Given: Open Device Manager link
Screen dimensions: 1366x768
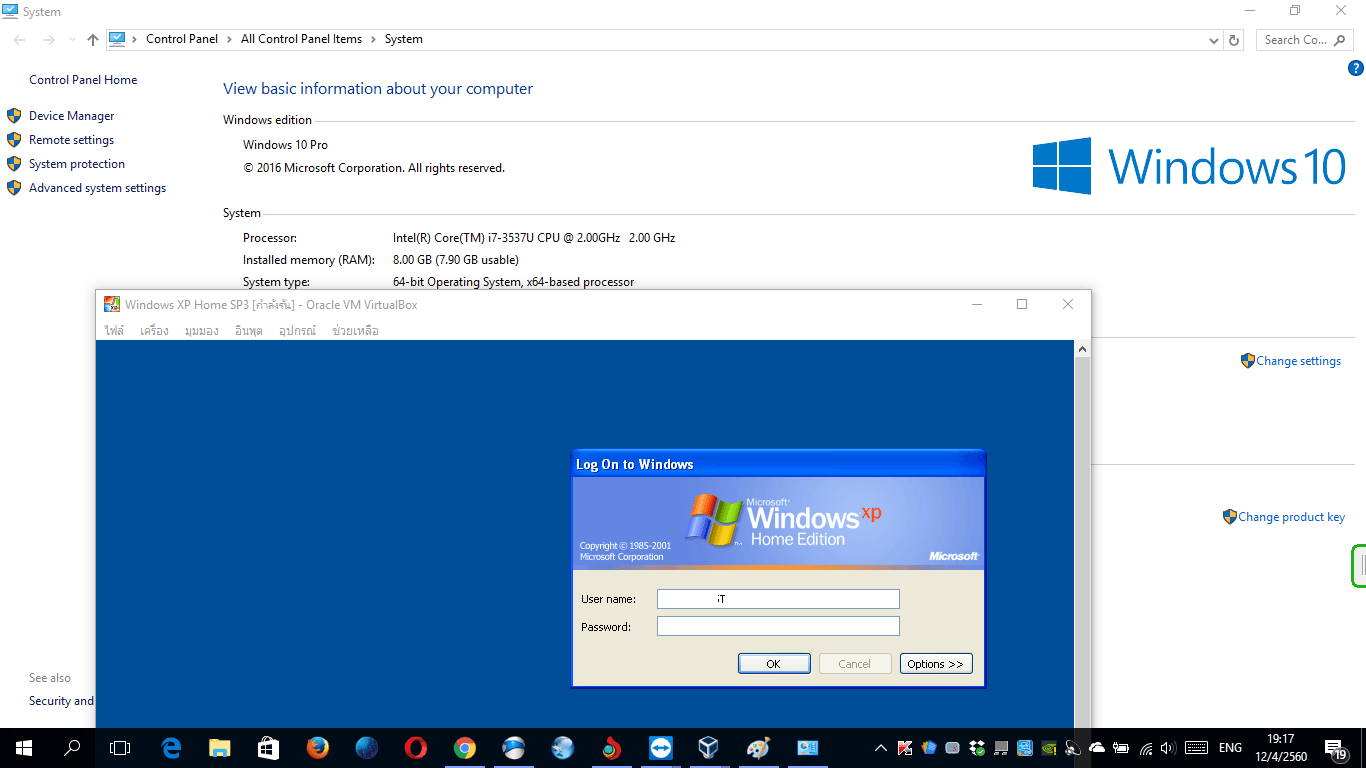Looking at the screenshot, I should point(71,116).
